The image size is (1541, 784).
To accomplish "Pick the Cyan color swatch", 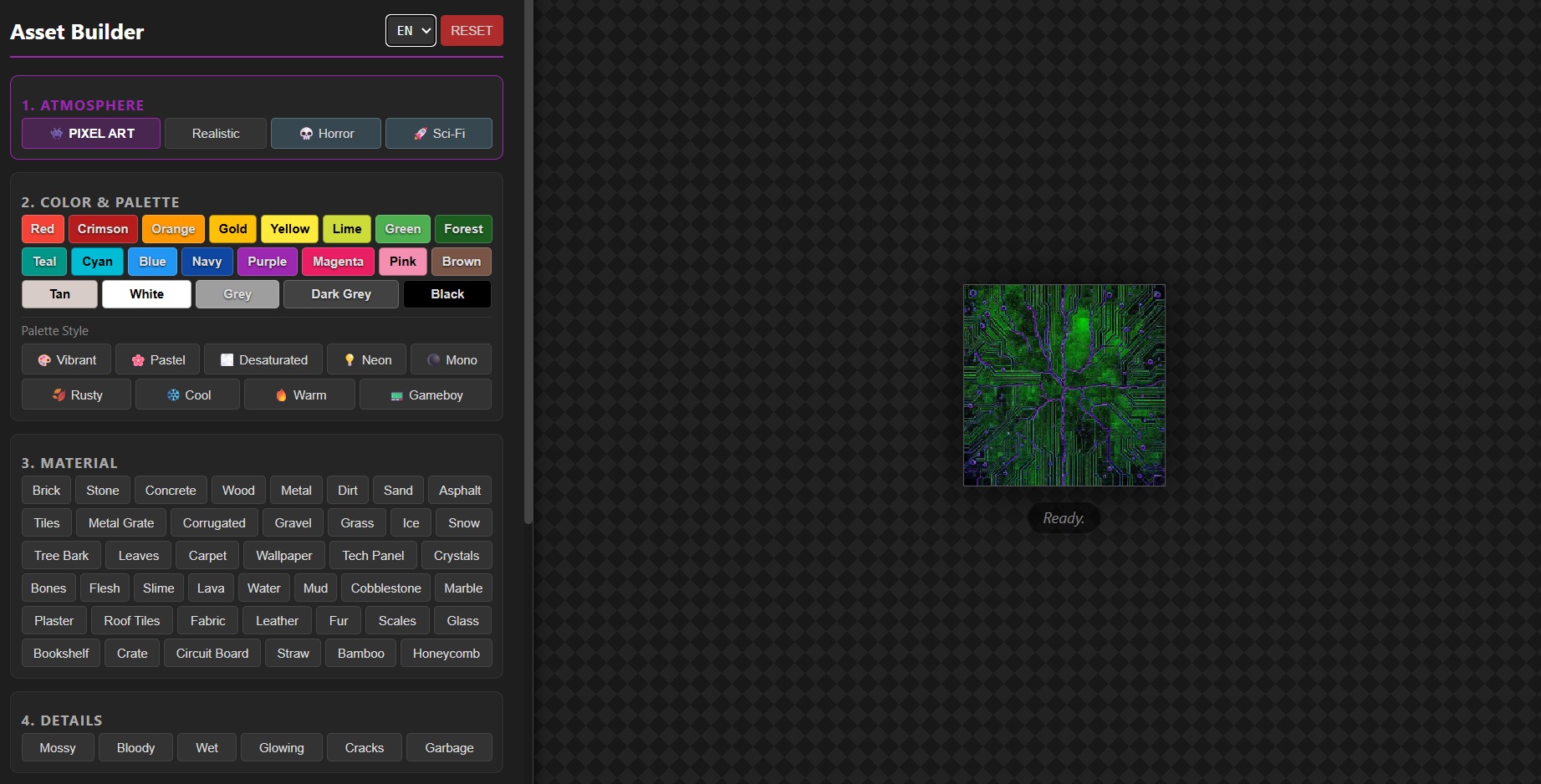I will pyautogui.click(x=97, y=262).
